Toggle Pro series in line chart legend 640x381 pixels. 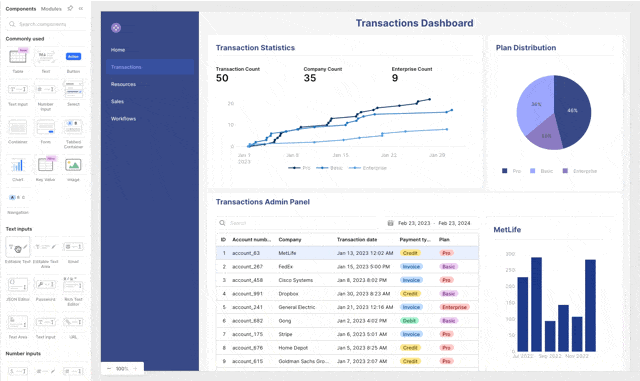tap(299, 168)
